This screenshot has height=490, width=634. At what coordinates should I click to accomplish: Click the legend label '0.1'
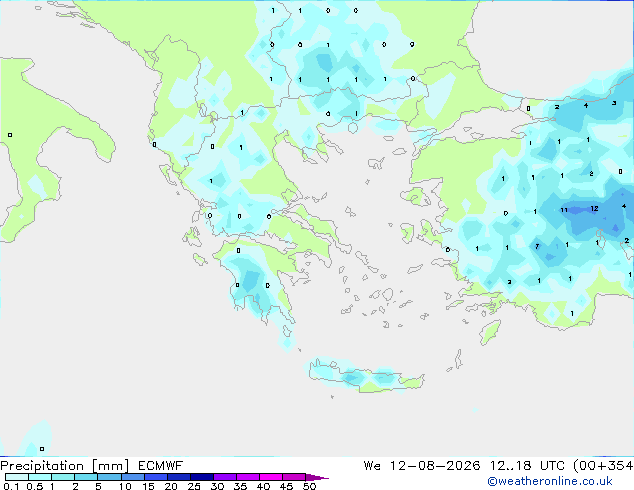[11, 486]
